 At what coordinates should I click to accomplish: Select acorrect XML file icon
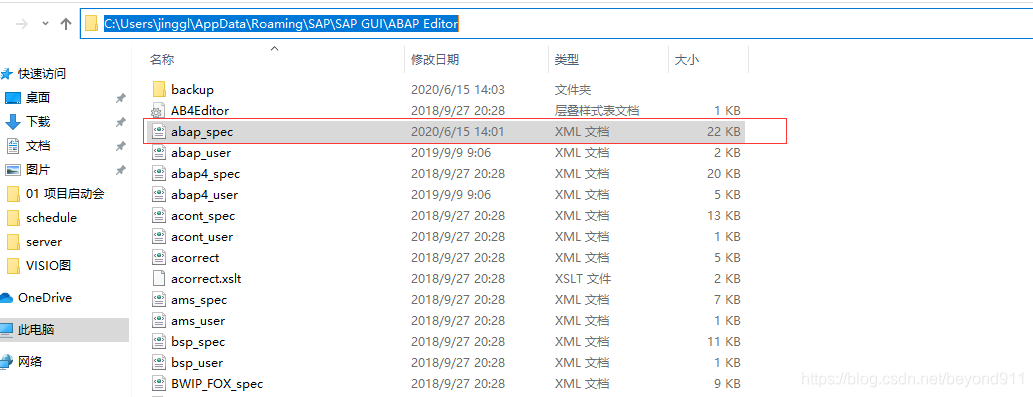tap(159, 257)
